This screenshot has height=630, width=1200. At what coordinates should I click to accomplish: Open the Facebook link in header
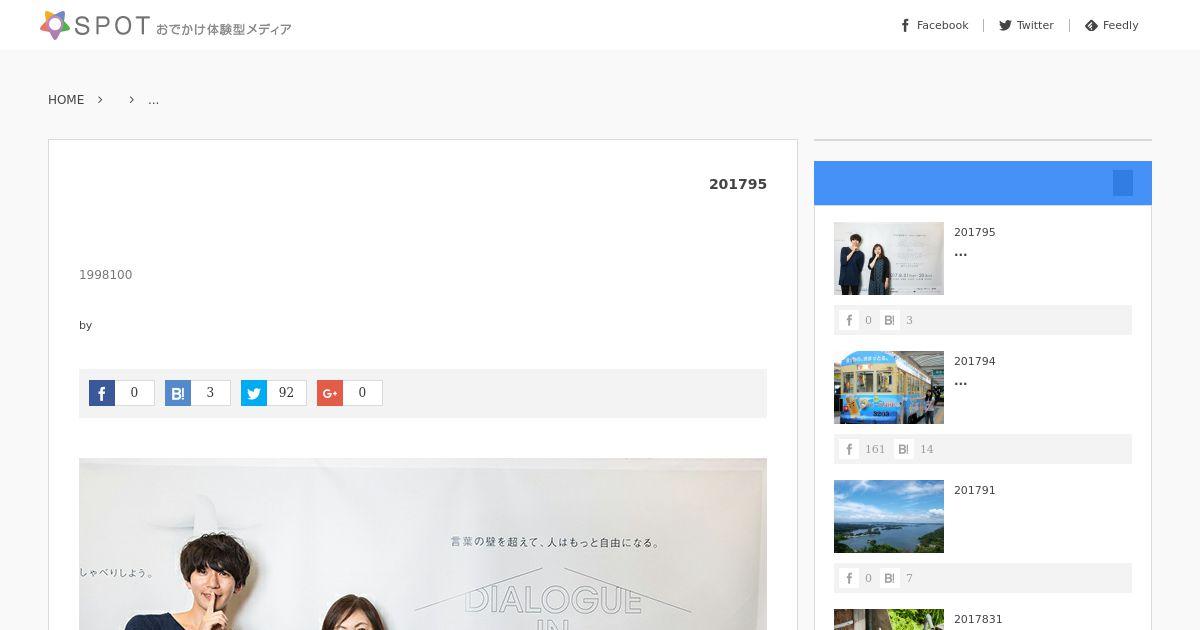[934, 25]
